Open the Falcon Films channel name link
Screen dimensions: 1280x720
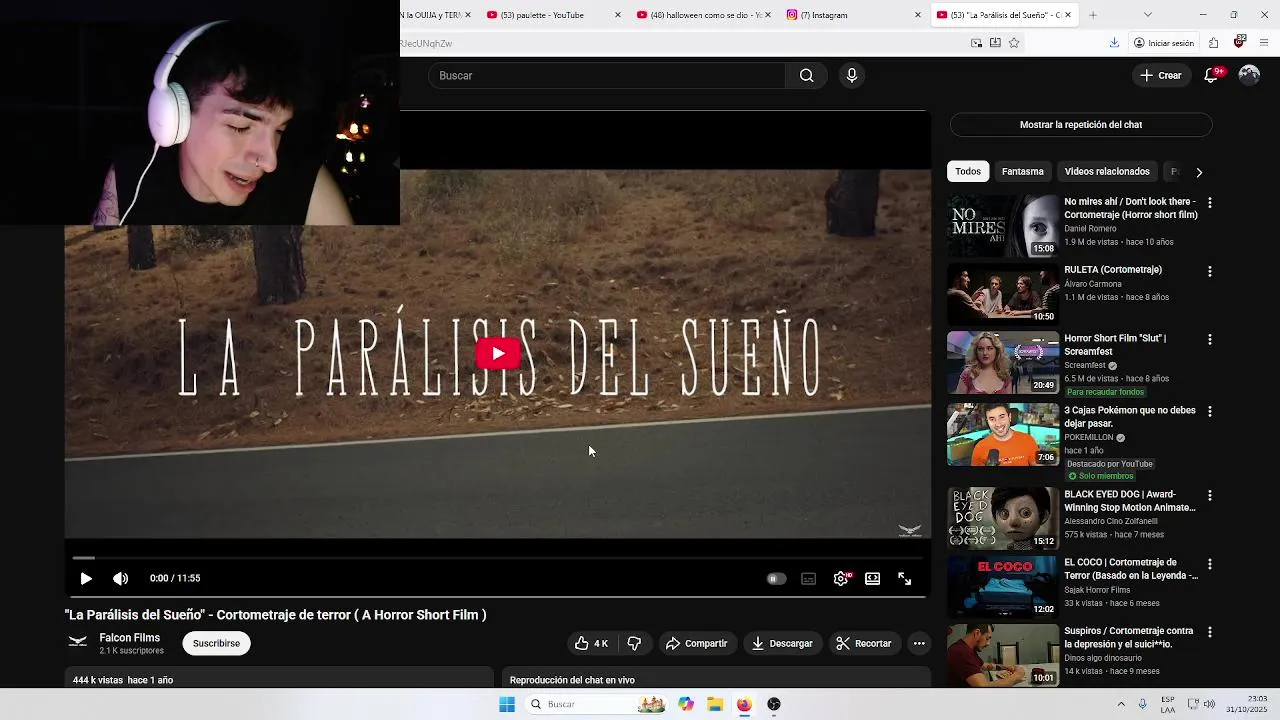point(129,638)
